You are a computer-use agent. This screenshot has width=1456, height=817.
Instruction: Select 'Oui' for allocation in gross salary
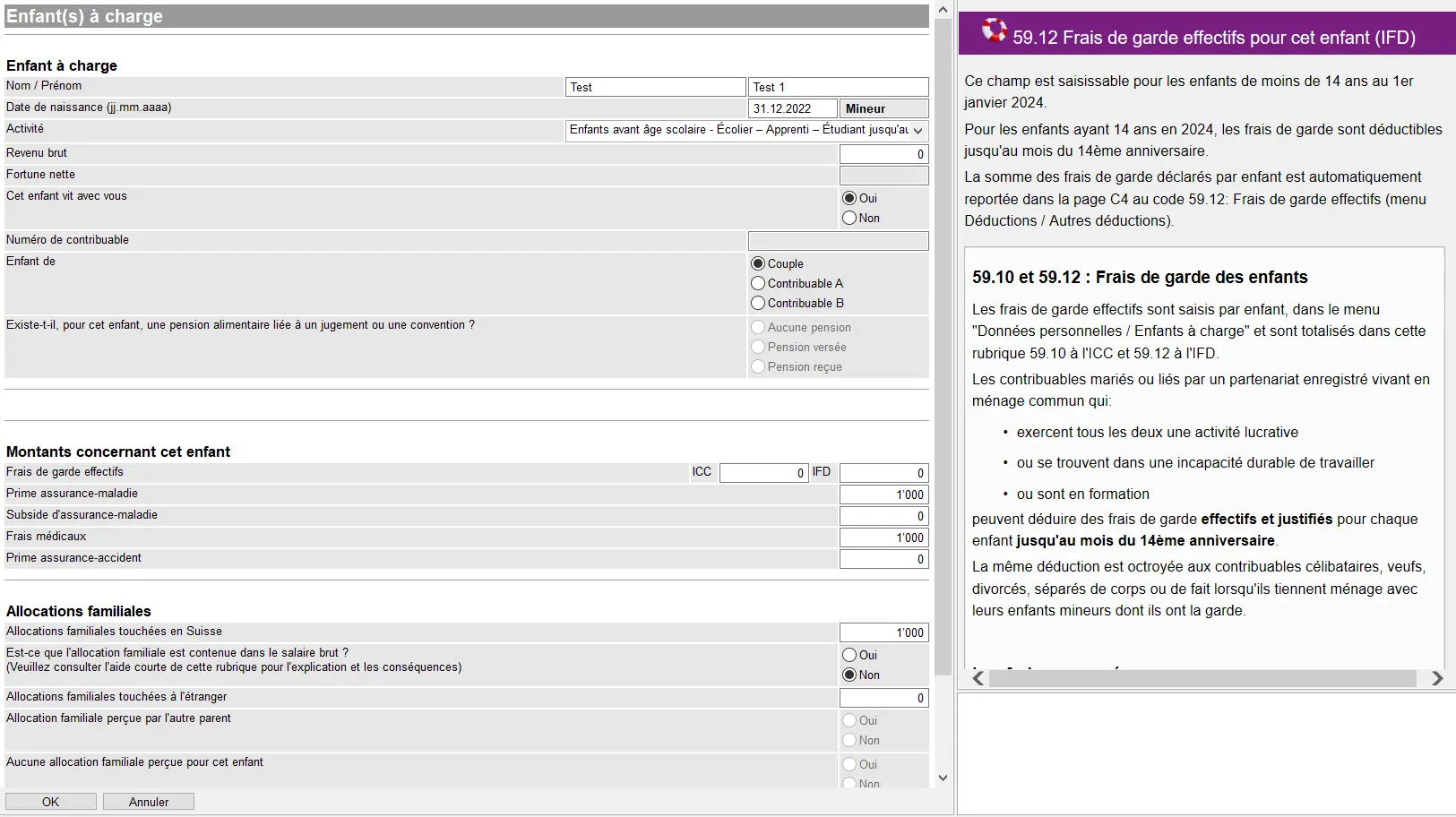pyautogui.click(x=849, y=656)
